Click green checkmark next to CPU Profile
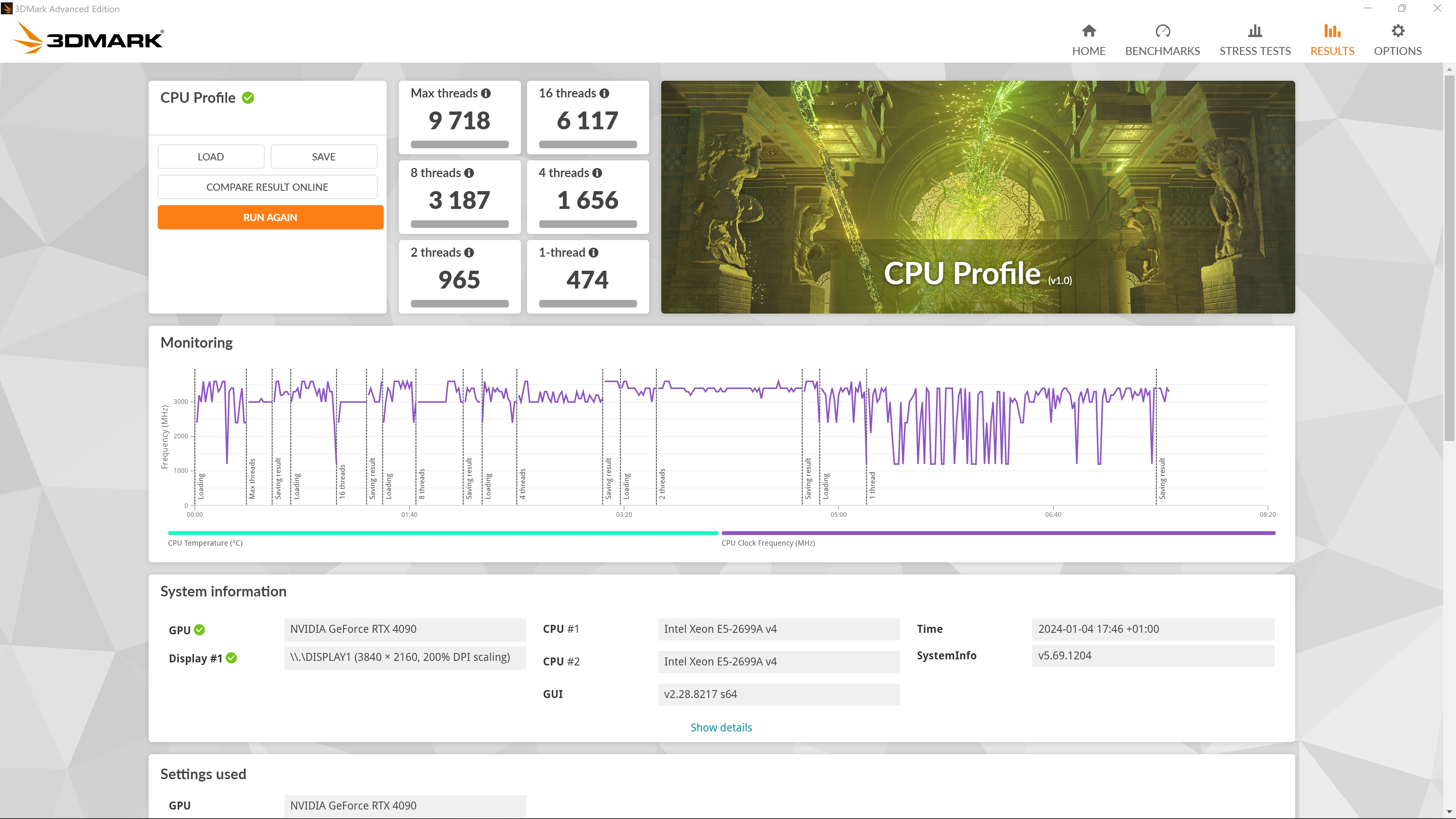 [248, 98]
